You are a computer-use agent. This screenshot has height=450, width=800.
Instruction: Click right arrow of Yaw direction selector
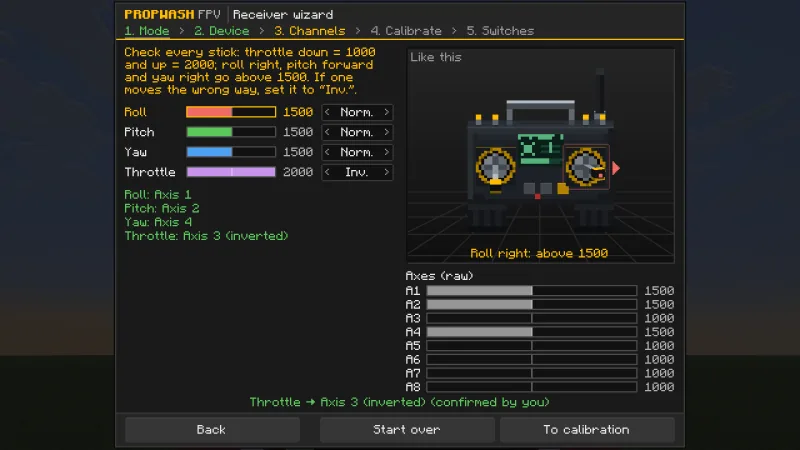point(387,152)
